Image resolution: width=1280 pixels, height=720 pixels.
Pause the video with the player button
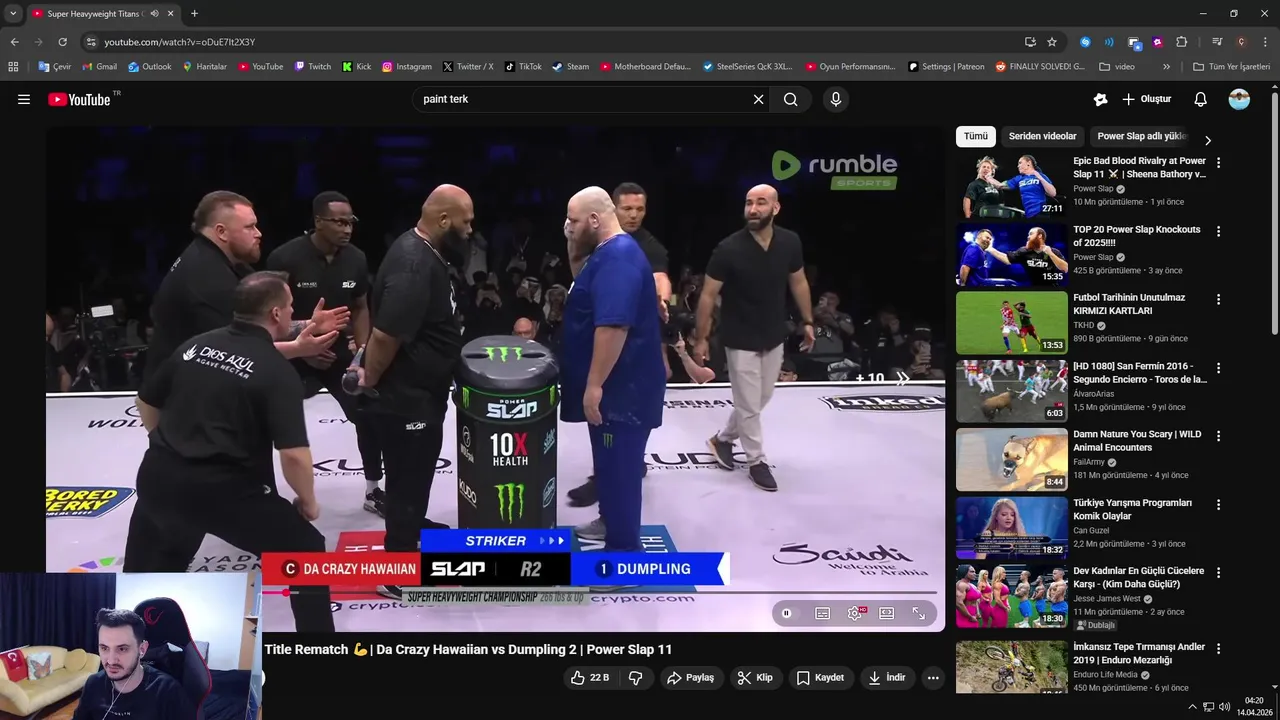[786, 613]
